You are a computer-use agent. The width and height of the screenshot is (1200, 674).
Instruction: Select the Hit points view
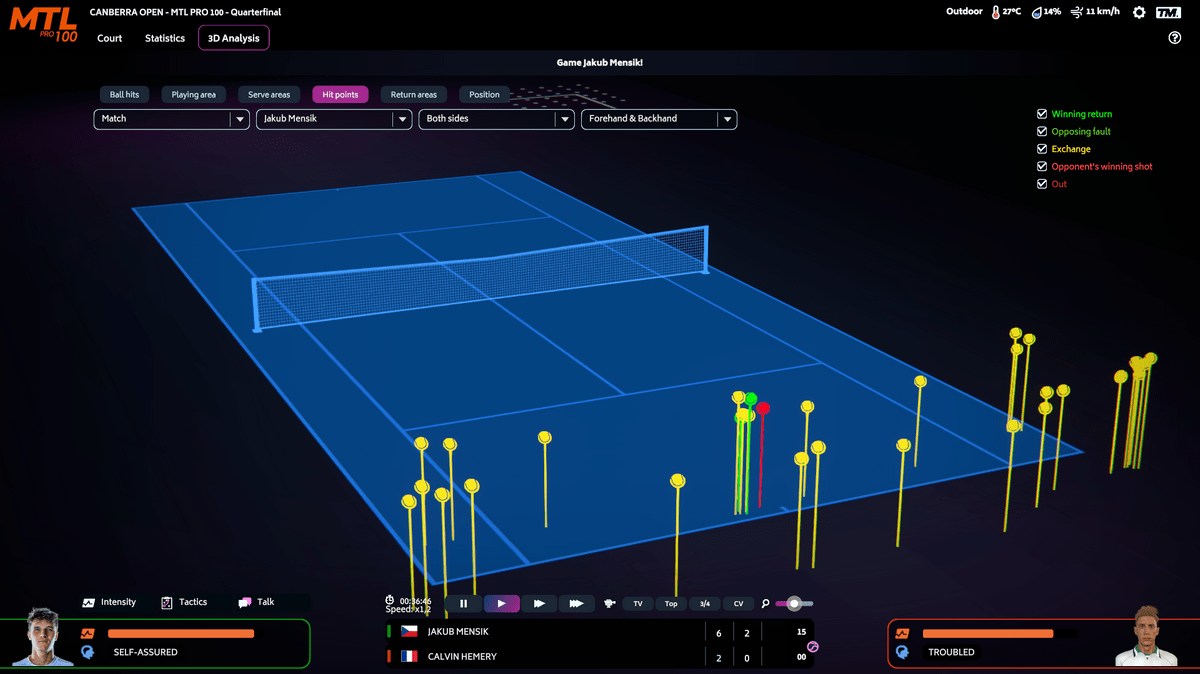pos(340,94)
